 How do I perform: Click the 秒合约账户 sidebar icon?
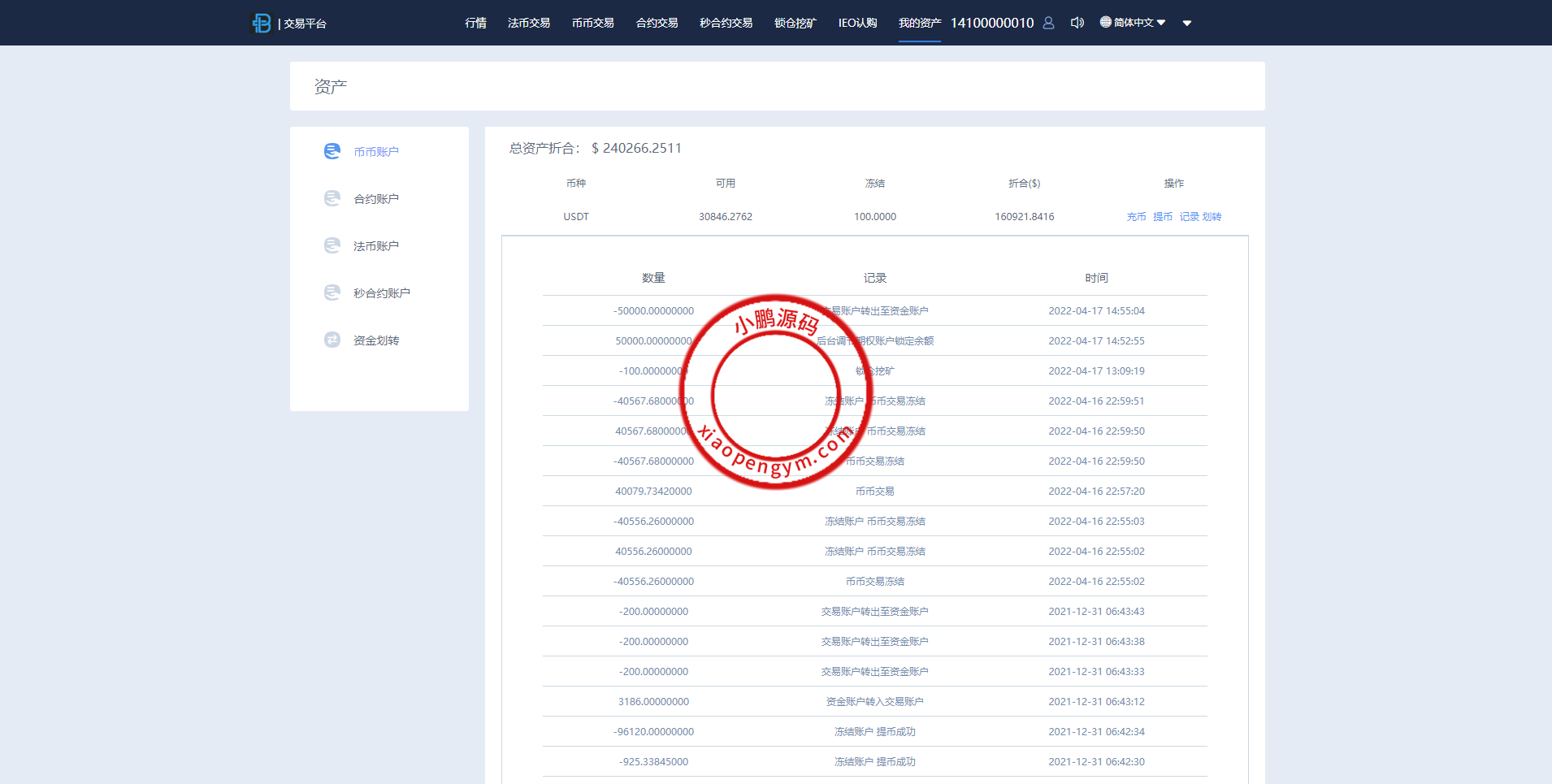[x=332, y=292]
